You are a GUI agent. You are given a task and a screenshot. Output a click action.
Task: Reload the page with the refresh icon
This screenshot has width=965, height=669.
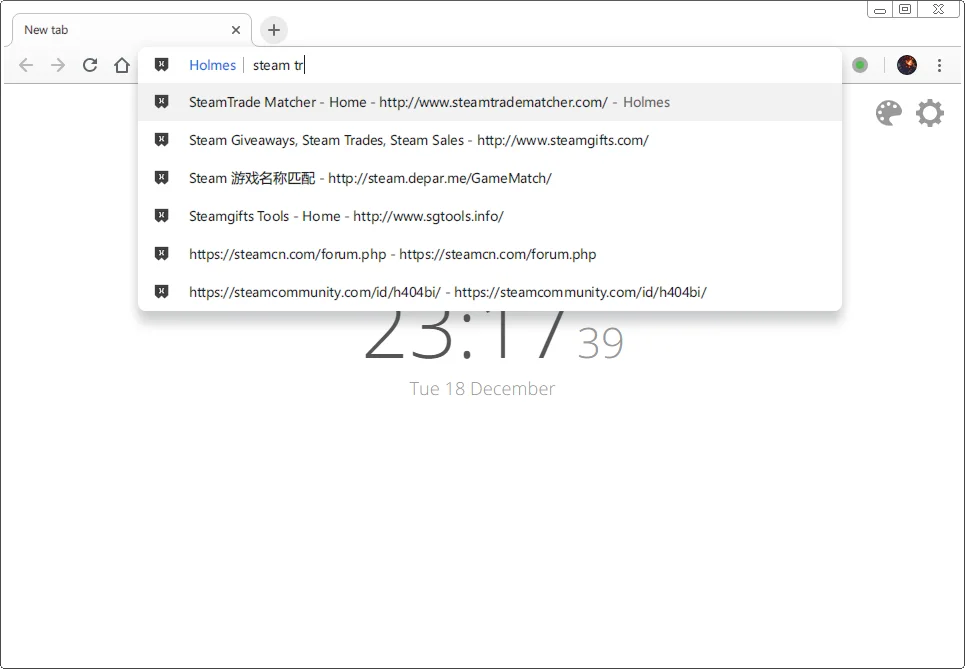point(90,65)
